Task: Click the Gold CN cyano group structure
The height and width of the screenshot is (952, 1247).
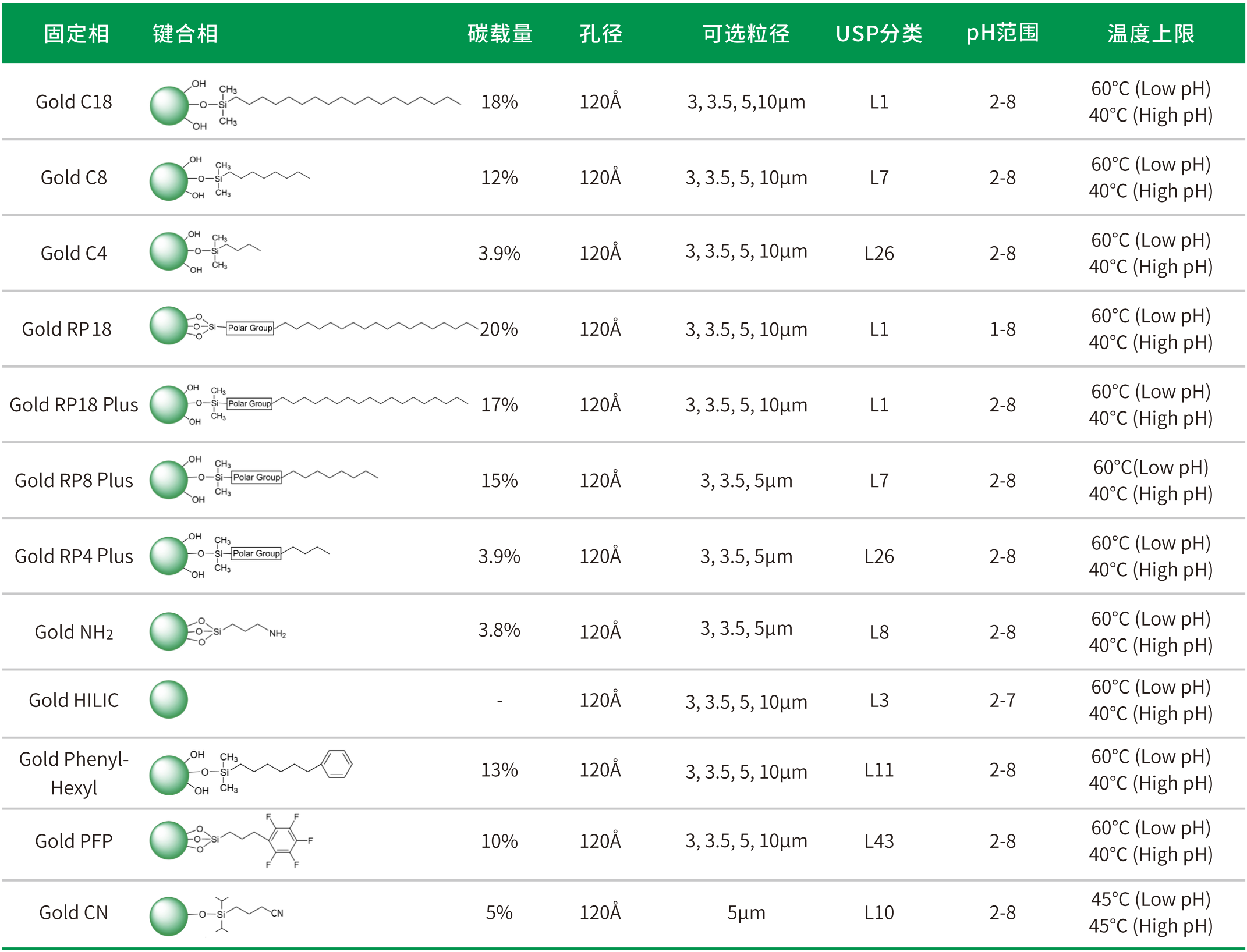Action: pyautogui.click(x=277, y=912)
